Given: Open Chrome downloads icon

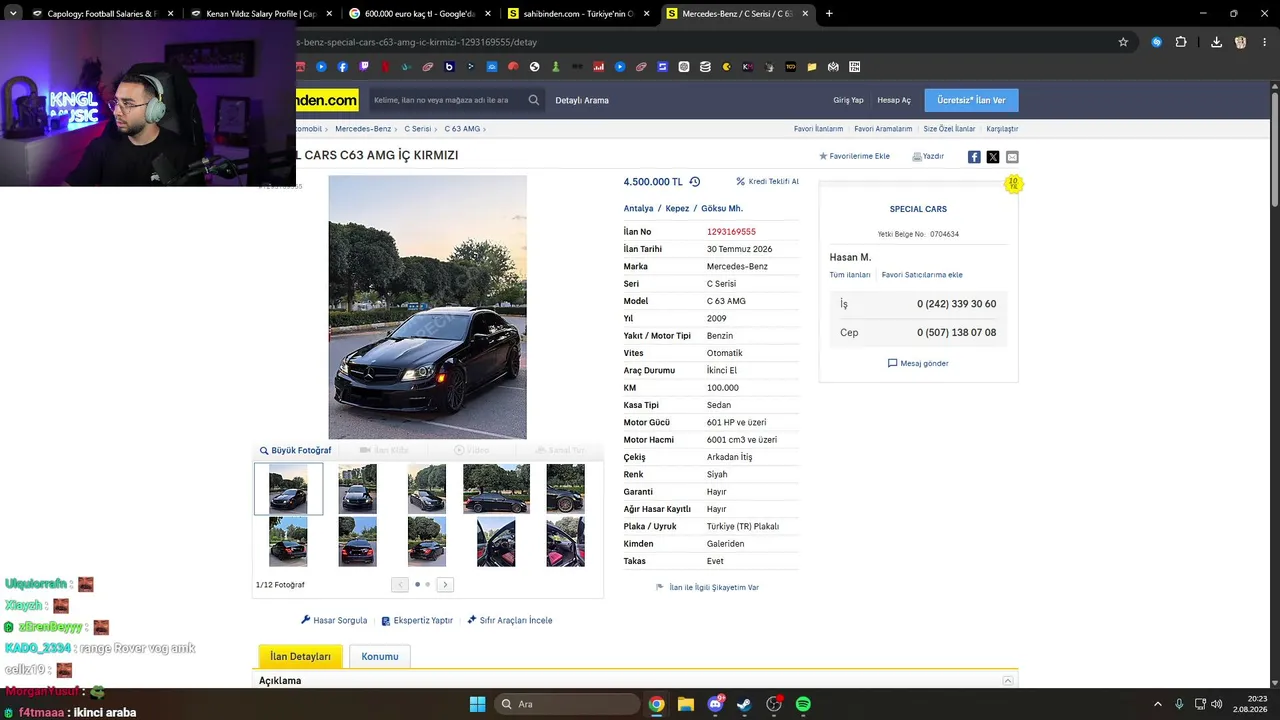Looking at the screenshot, I should click(x=1216, y=42).
